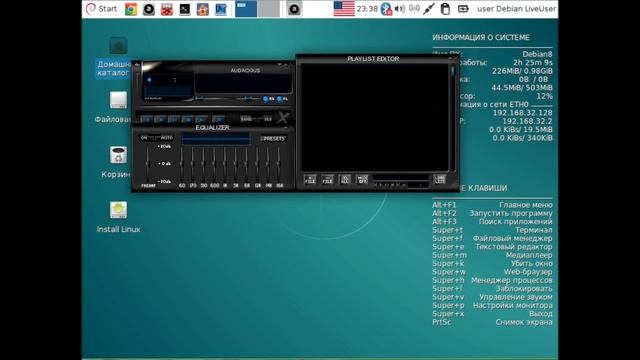Toggle the PL playlist window button
Screen dimensions: 640x360
tap(282, 99)
